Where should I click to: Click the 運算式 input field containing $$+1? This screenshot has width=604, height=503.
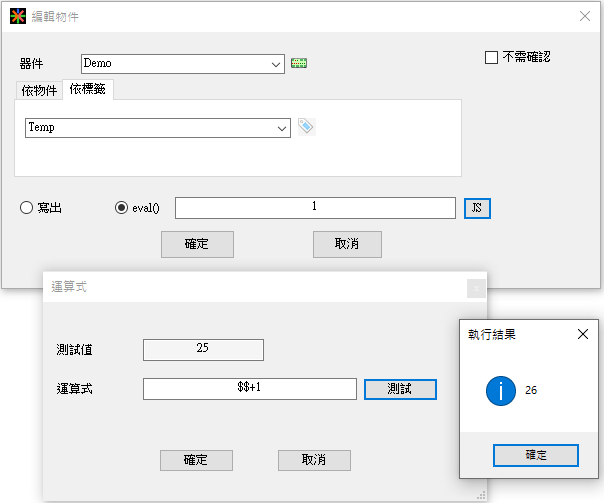pyautogui.click(x=249, y=389)
